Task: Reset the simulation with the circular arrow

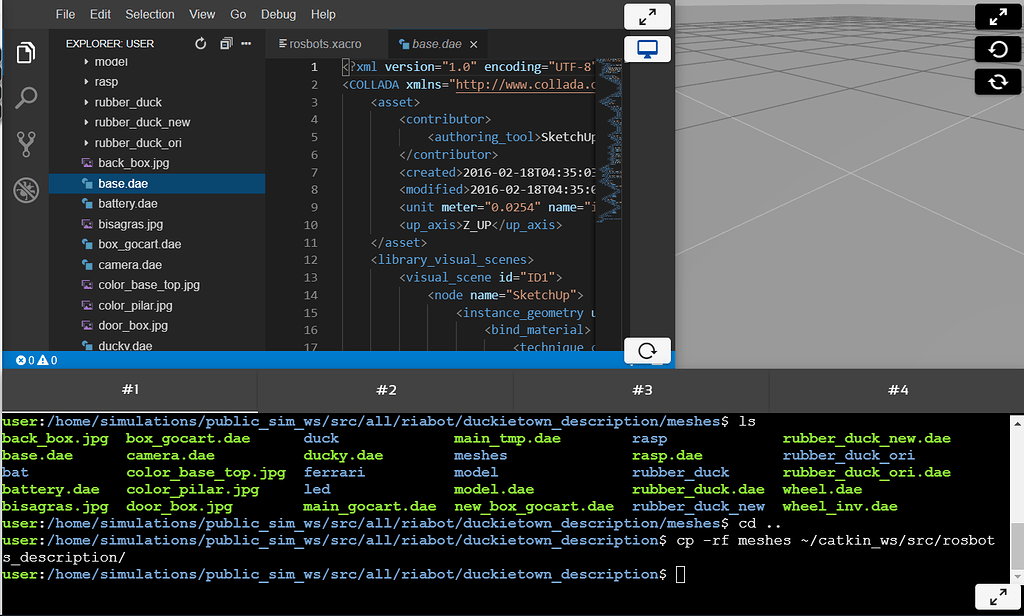Action: pos(997,49)
